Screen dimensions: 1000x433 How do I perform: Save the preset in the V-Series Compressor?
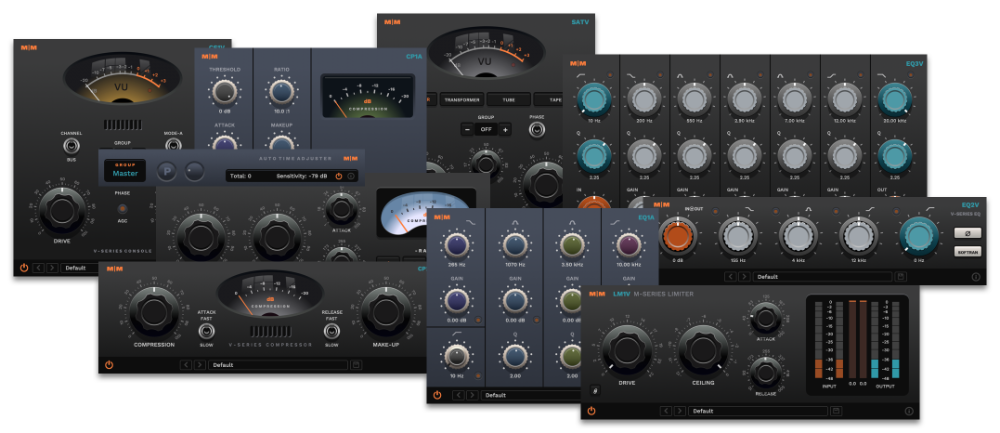tap(356, 365)
